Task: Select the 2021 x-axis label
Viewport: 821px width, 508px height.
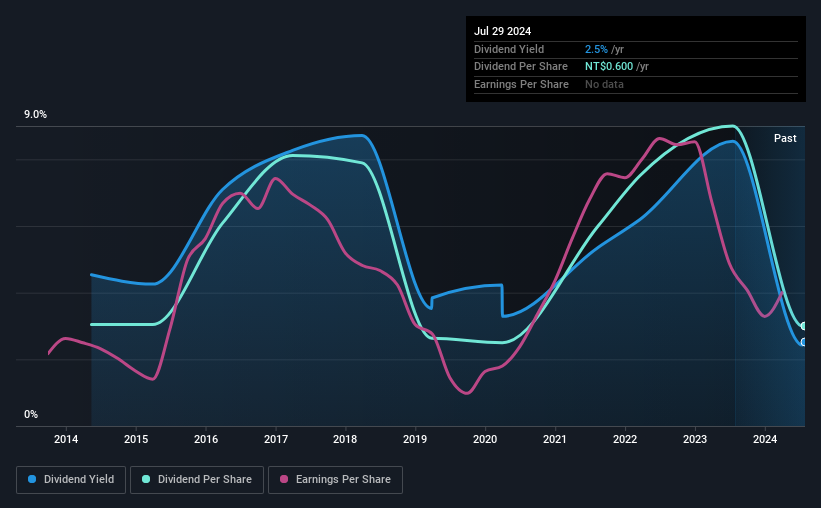Action: [555, 439]
